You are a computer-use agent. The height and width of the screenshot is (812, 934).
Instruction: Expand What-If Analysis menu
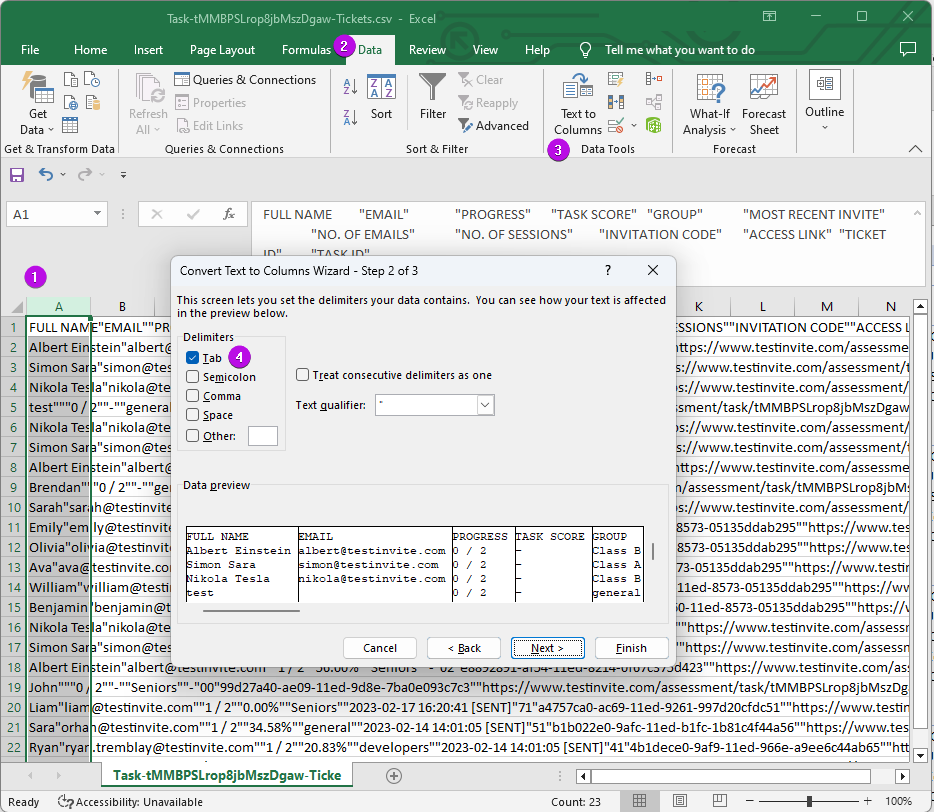(x=709, y=104)
